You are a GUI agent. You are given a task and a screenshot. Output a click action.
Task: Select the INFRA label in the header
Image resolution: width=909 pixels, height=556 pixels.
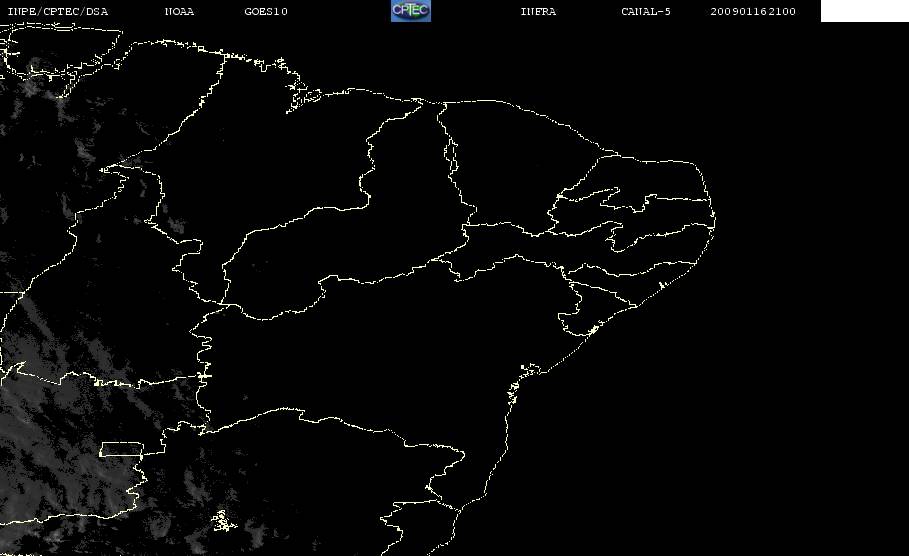click(538, 12)
